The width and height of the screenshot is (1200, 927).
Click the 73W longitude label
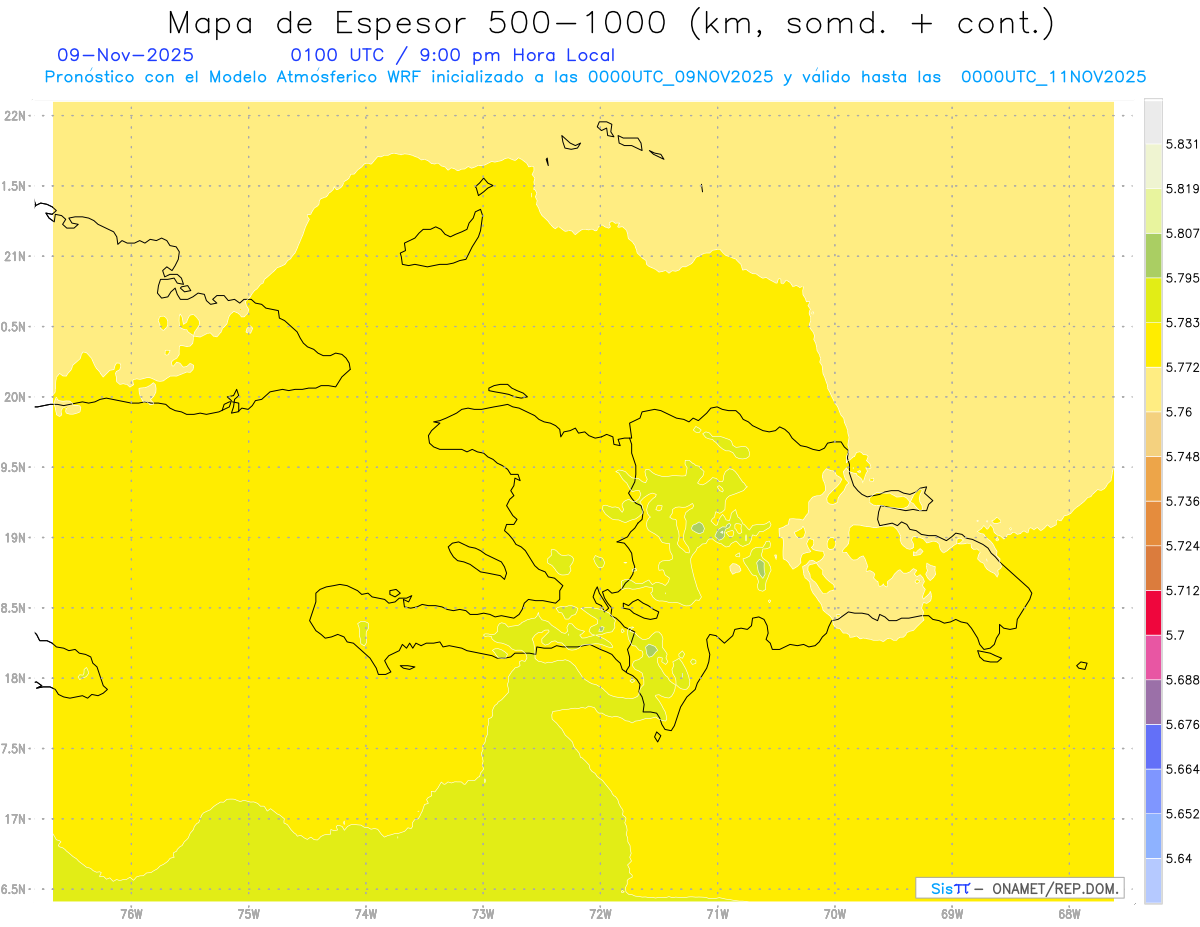click(483, 914)
